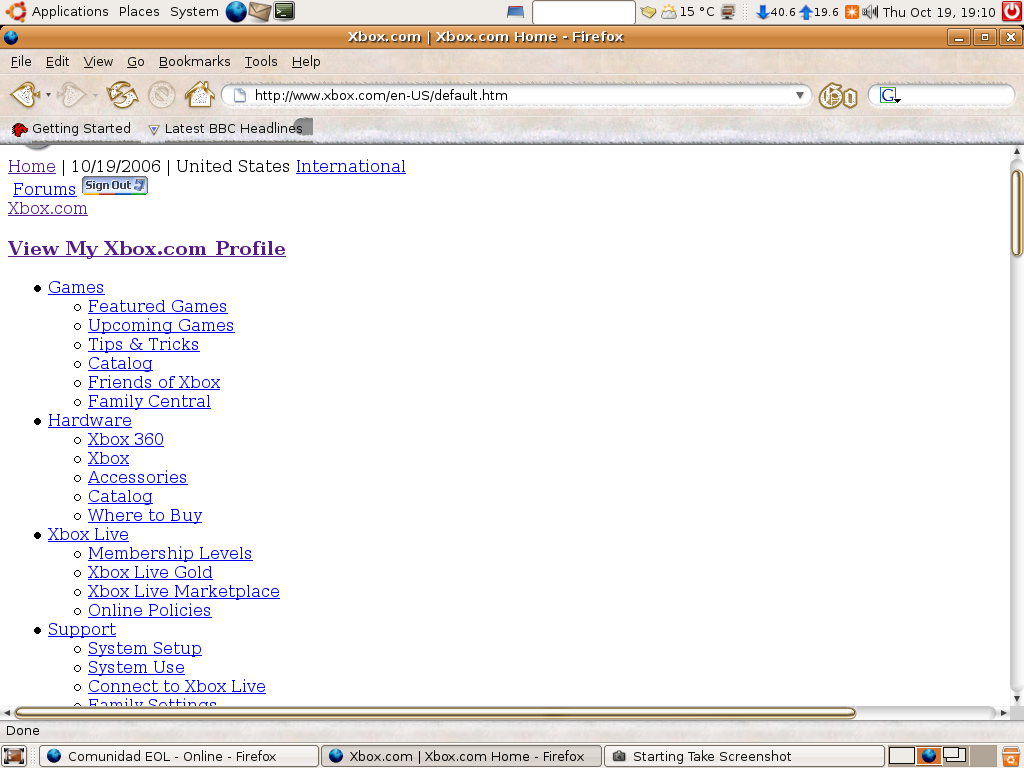Screen dimensions: 1024x768
Task: Open the mail envelope launcher in top panel
Action: [x=259, y=11]
